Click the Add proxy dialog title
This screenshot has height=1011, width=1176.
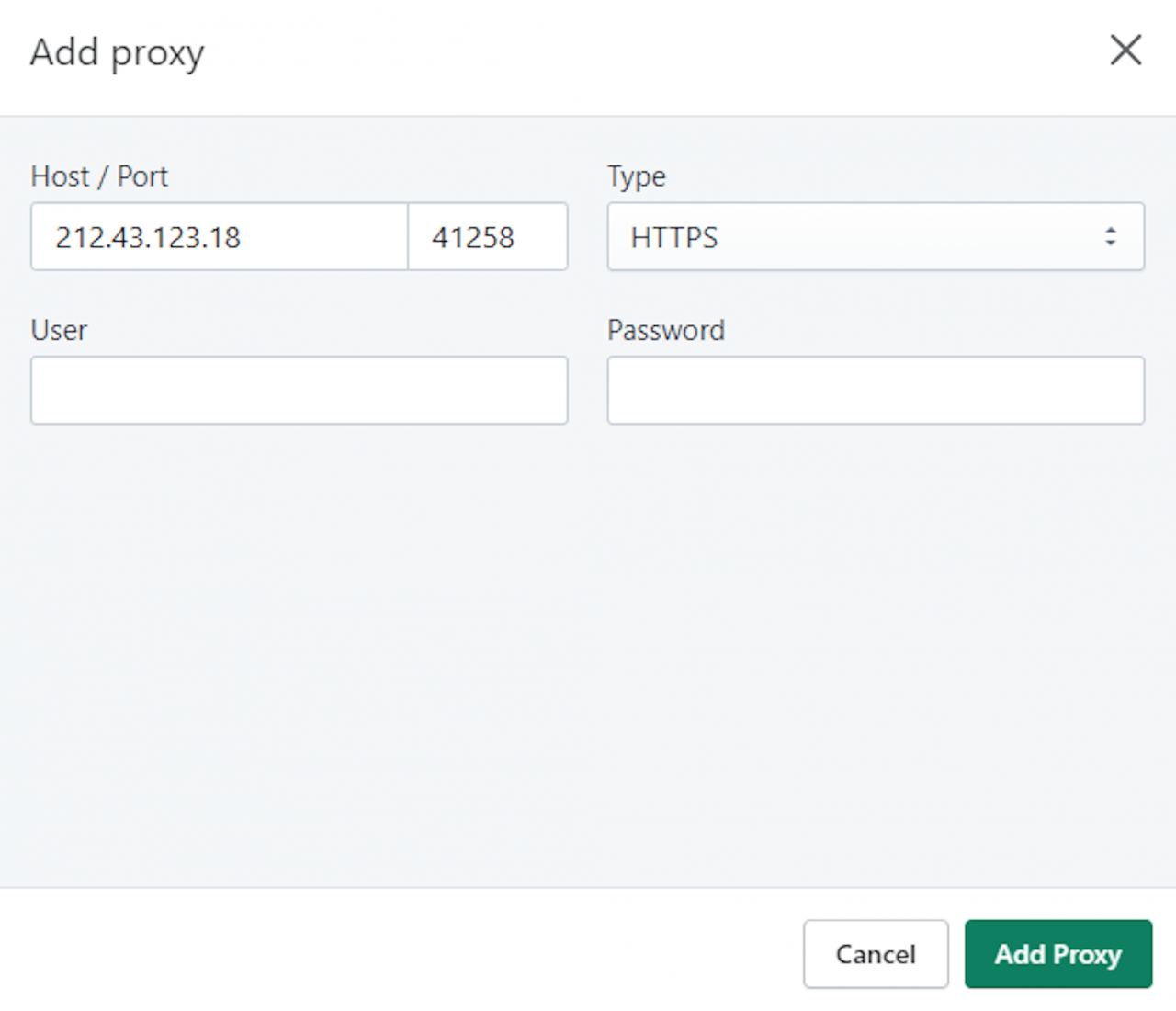point(117,52)
